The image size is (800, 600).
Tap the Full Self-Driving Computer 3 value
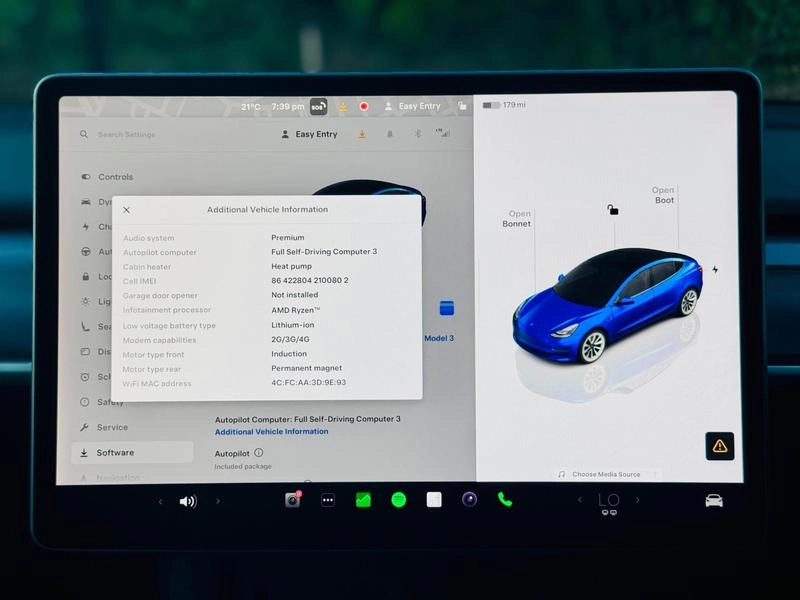324,252
